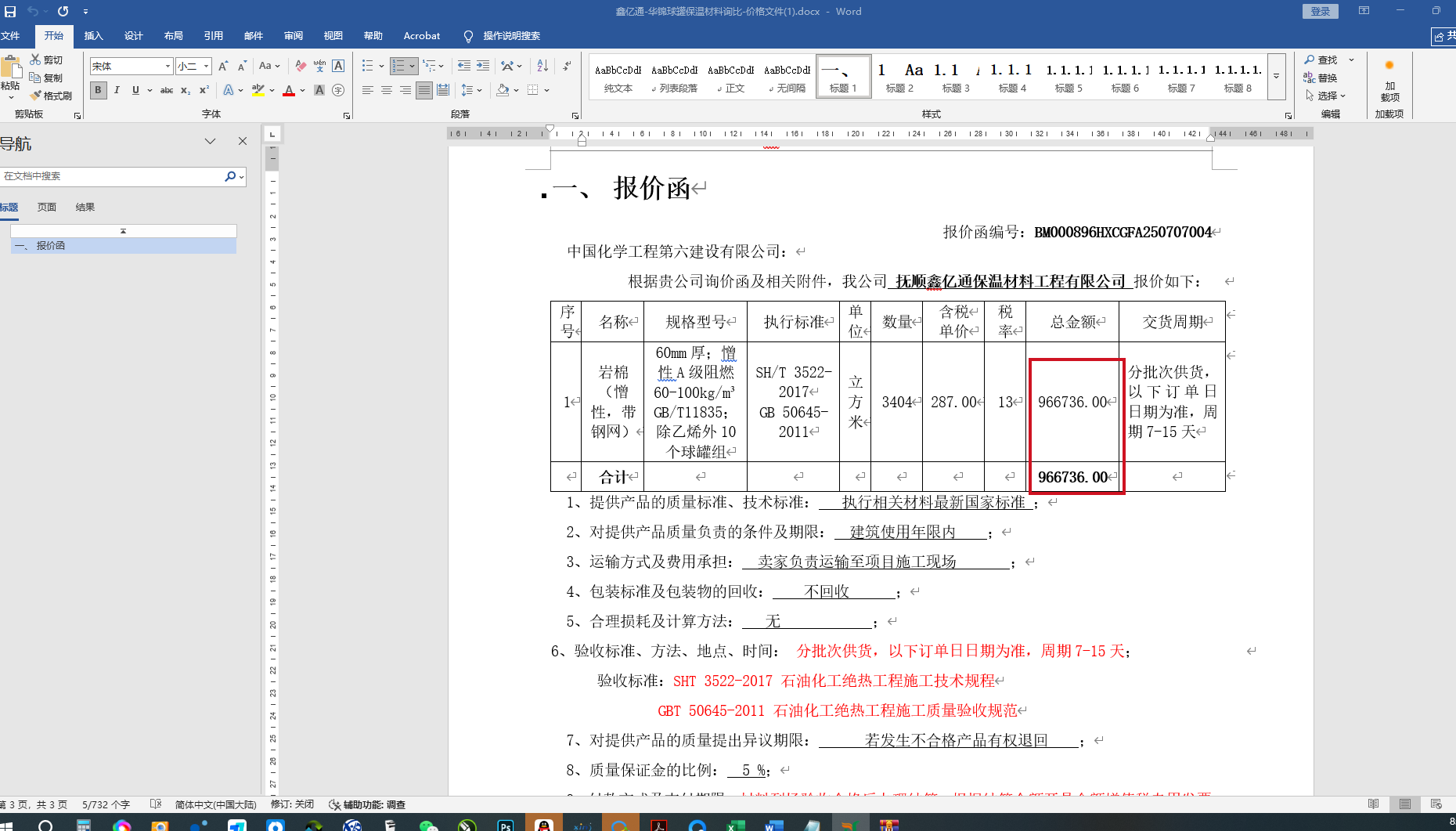Toggle bullet list formatting
1456x831 pixels.
coord(367,66)
